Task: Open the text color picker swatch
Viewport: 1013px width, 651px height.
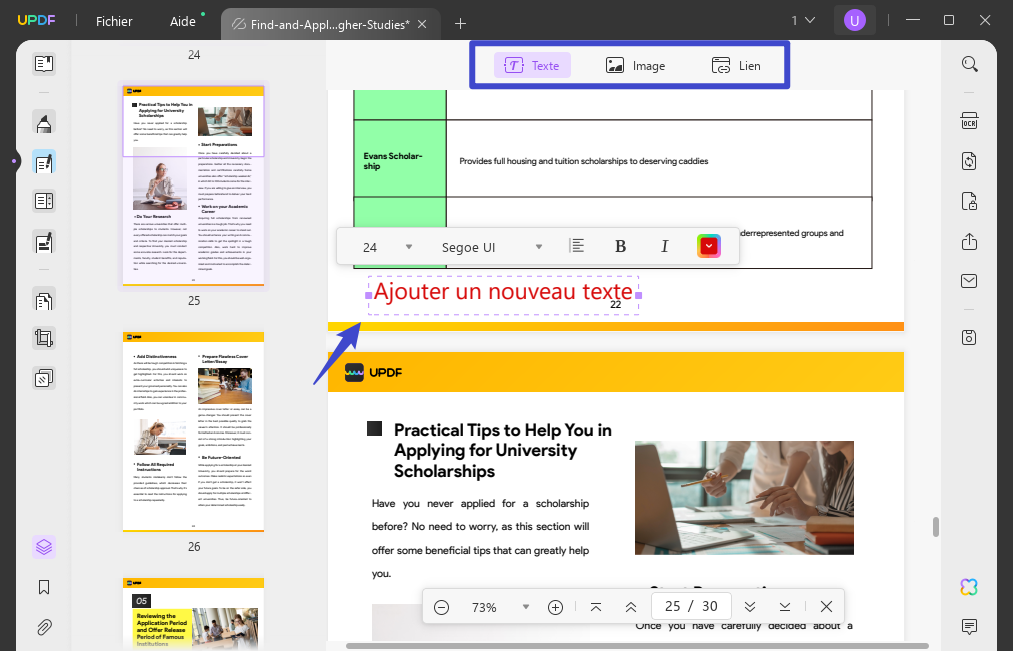Action: pos(709,246)
